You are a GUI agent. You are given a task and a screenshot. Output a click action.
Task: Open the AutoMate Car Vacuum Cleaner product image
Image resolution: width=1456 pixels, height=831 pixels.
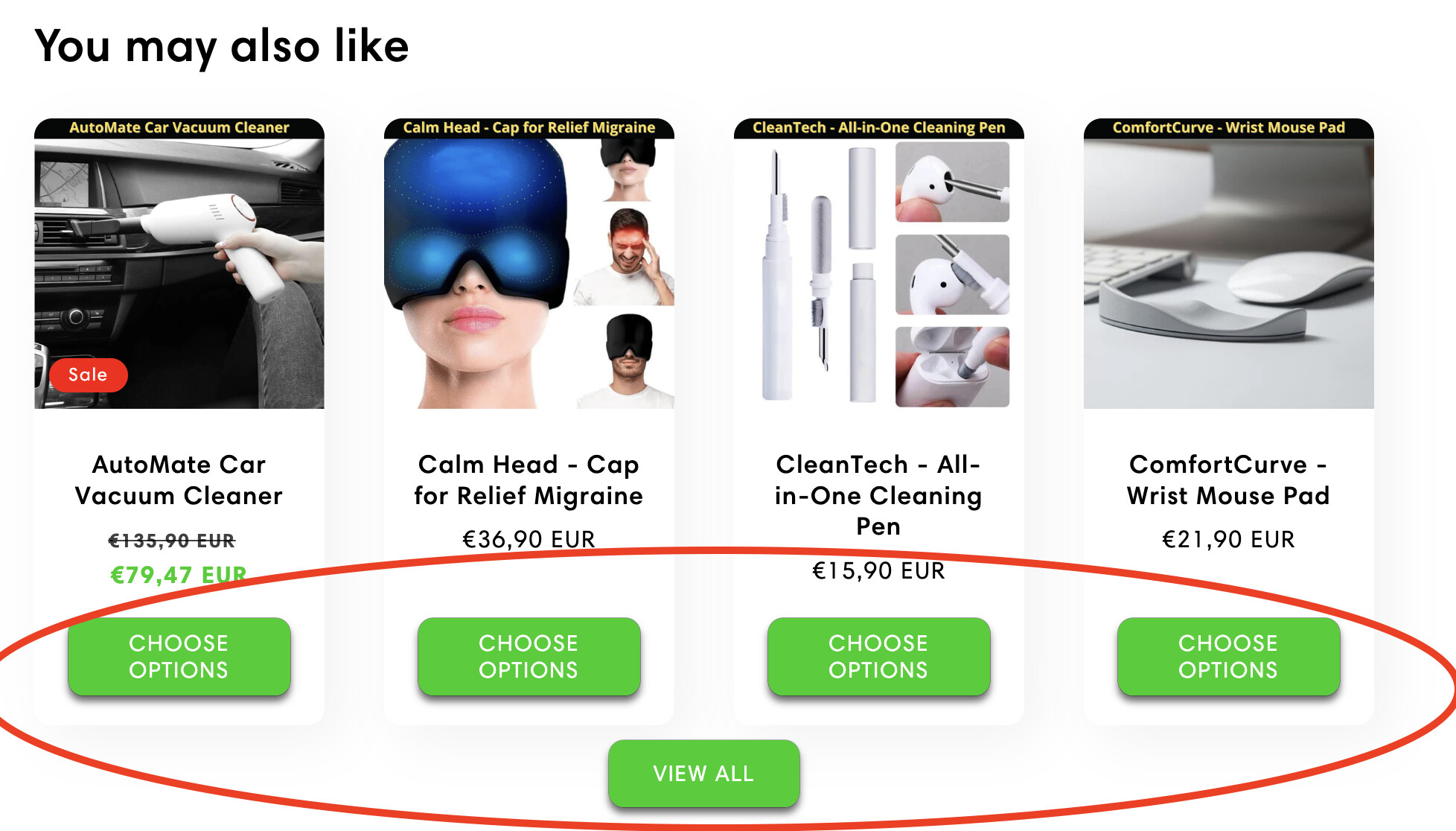179,264
